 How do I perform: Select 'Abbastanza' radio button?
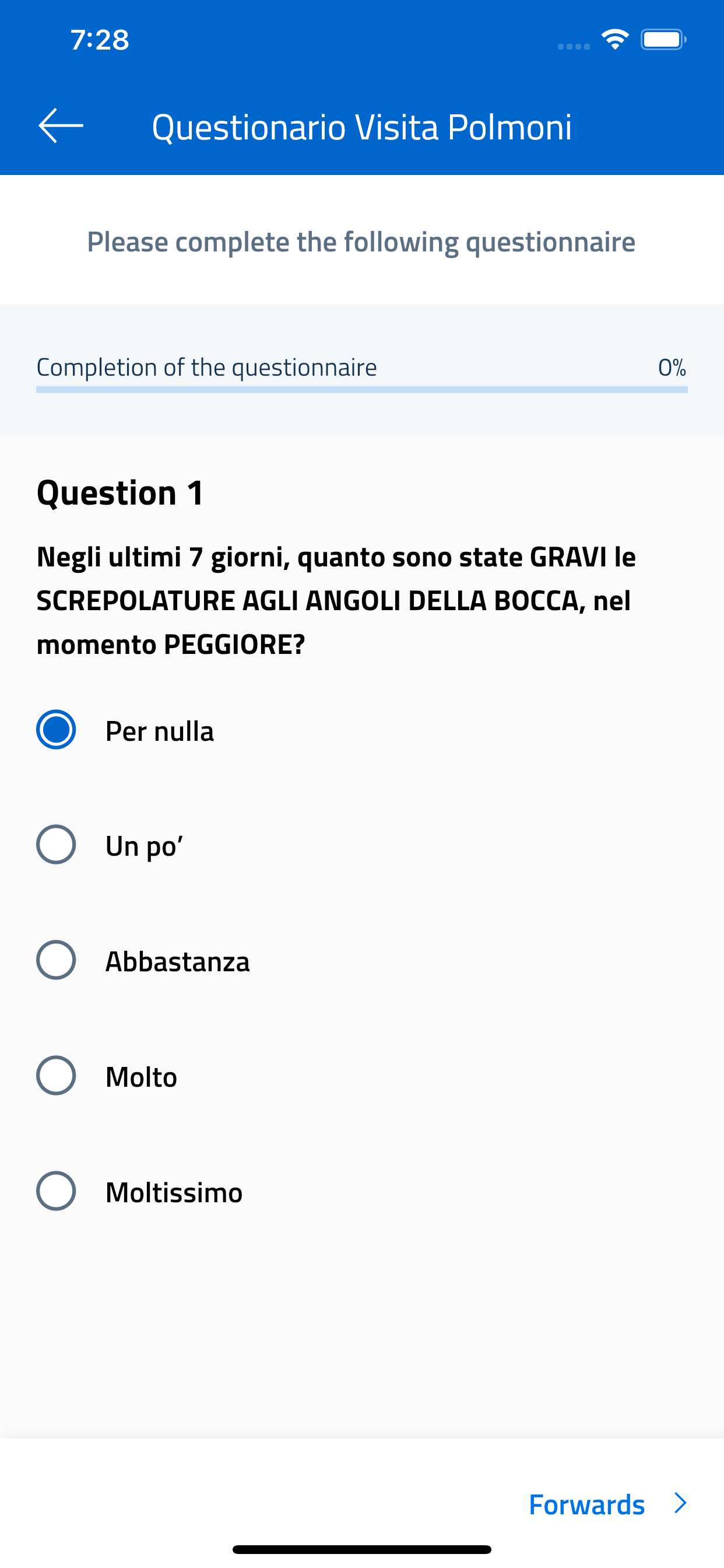(56, 960)
